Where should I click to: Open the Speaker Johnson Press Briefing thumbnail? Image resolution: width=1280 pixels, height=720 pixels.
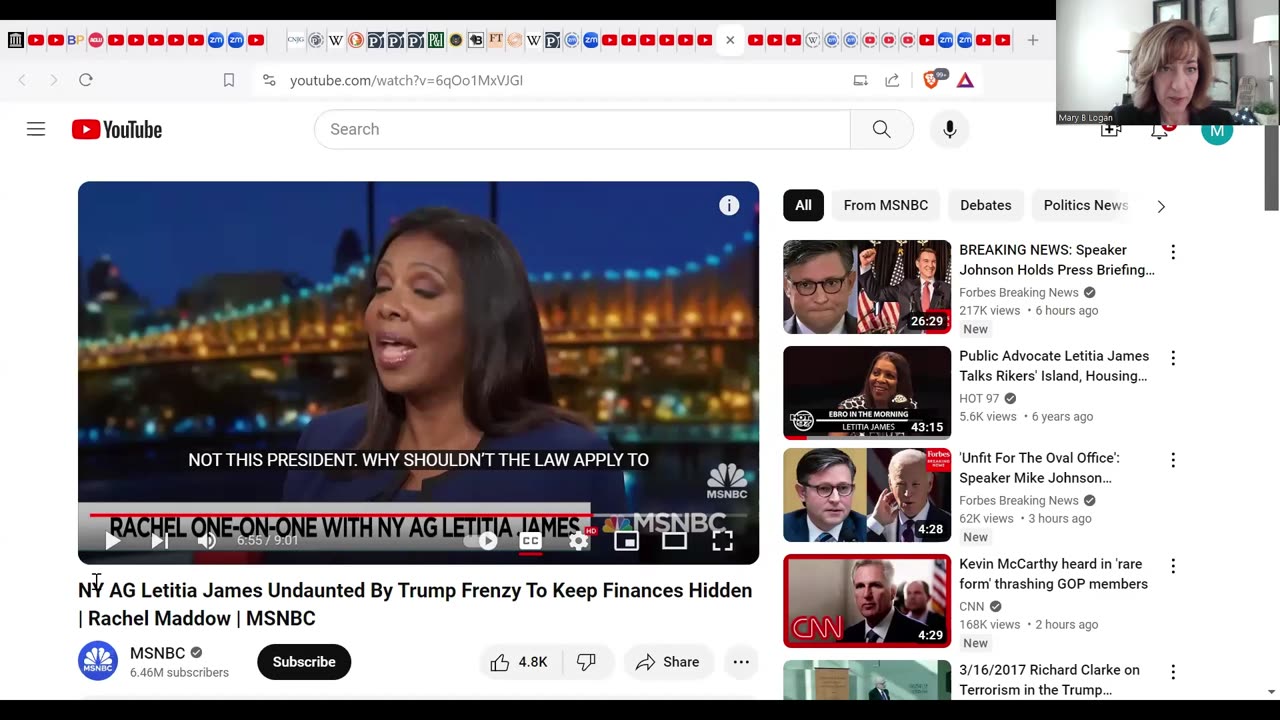click(867, 287)
